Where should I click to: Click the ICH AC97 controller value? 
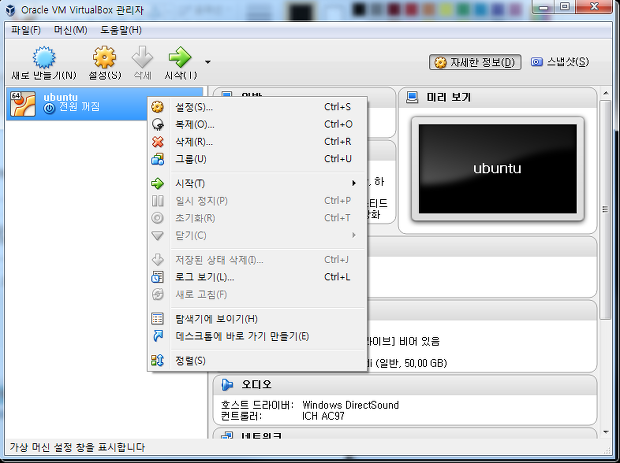point(323,416)
